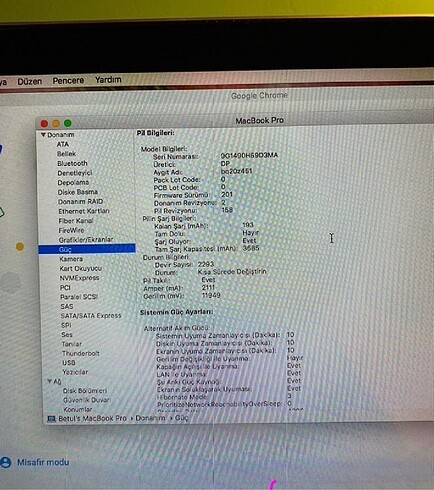Viewport: 434px width, 490px height.
Task: Click Güç in the path bar
Action: tap(182, 418)
